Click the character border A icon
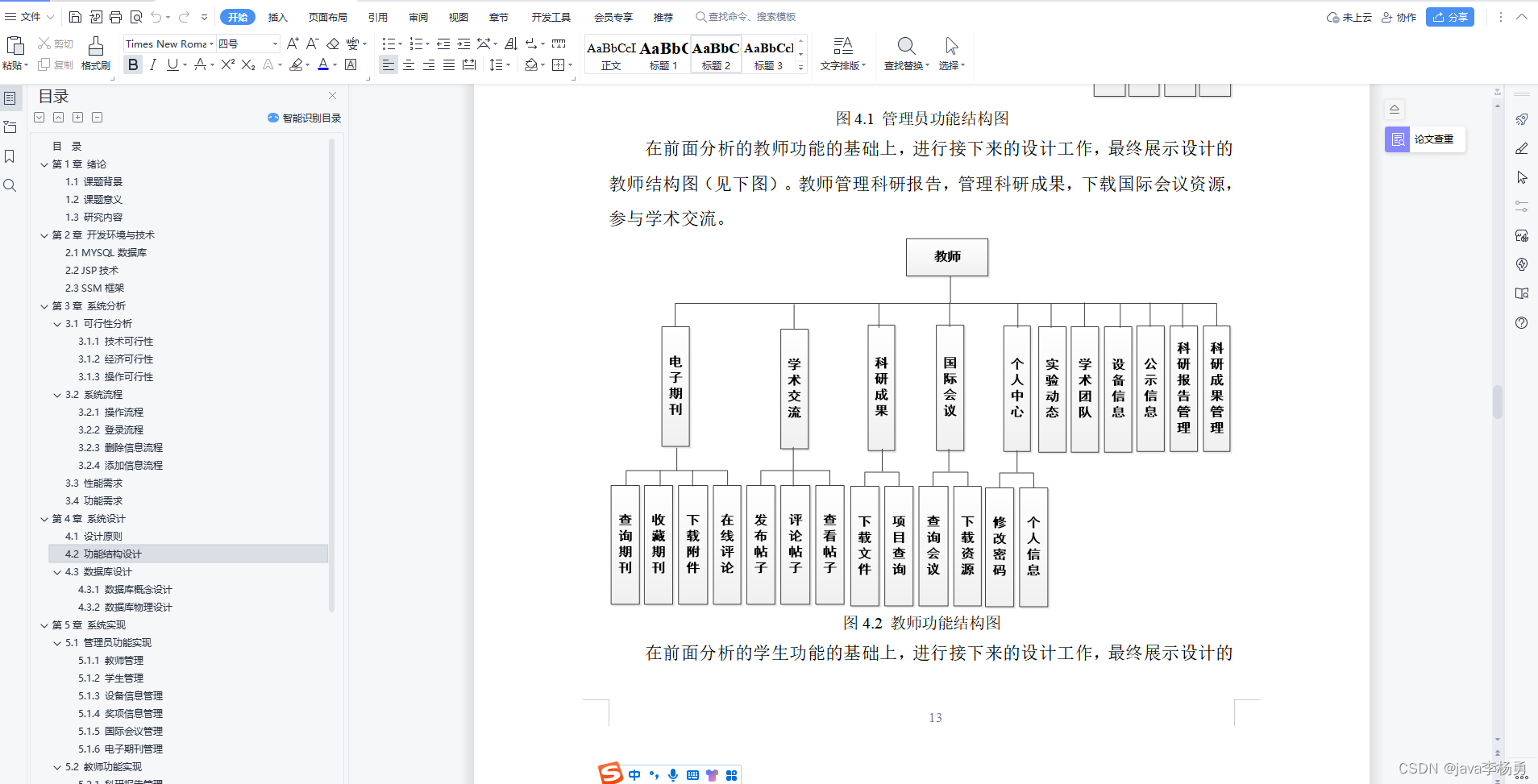1538x784 pixels. coord(351,64)
